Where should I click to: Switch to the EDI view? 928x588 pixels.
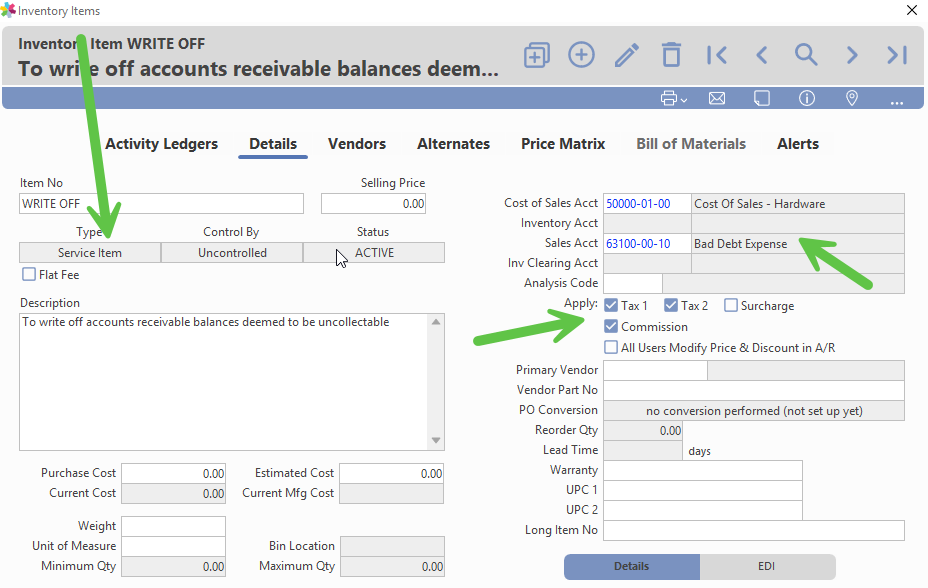(766, 566)
